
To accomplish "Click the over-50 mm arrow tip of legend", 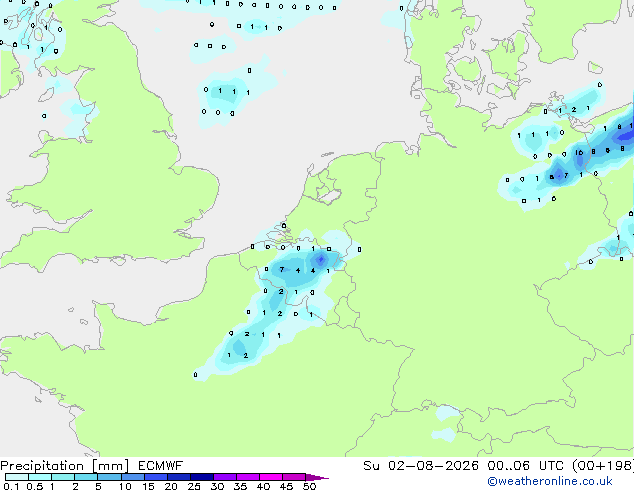I will [x=317, y=477].
